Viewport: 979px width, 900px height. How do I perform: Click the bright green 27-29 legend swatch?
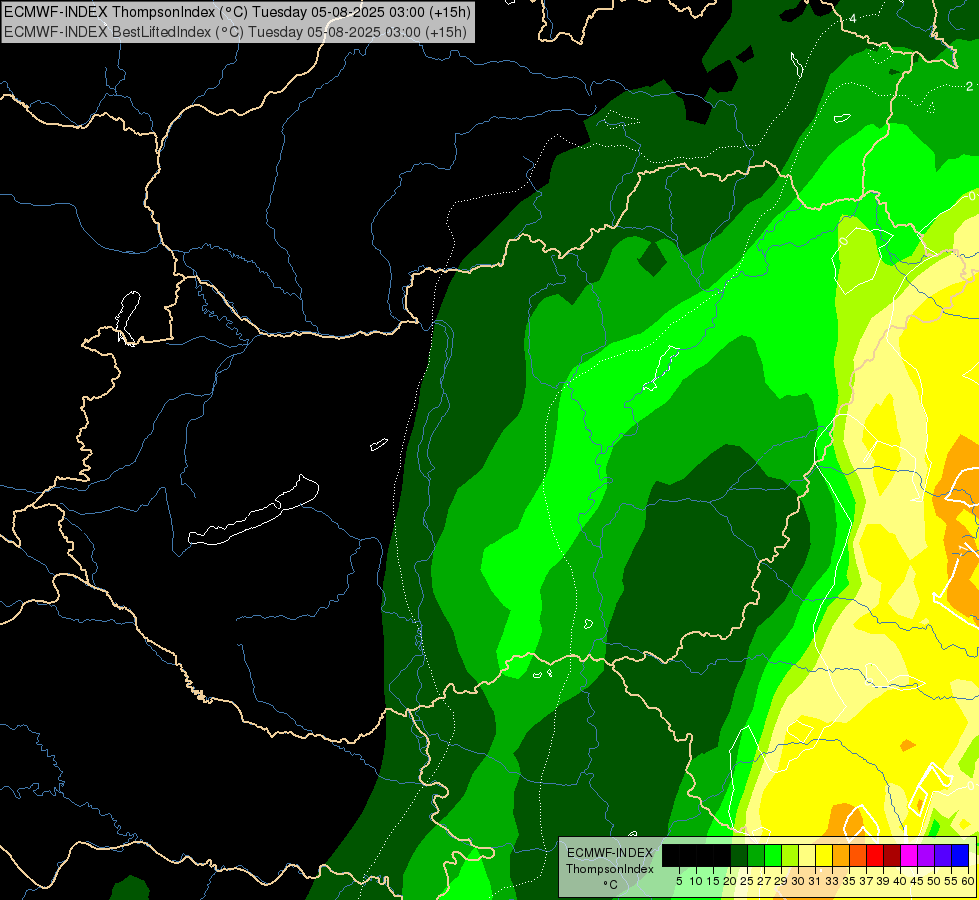point(773,855)
